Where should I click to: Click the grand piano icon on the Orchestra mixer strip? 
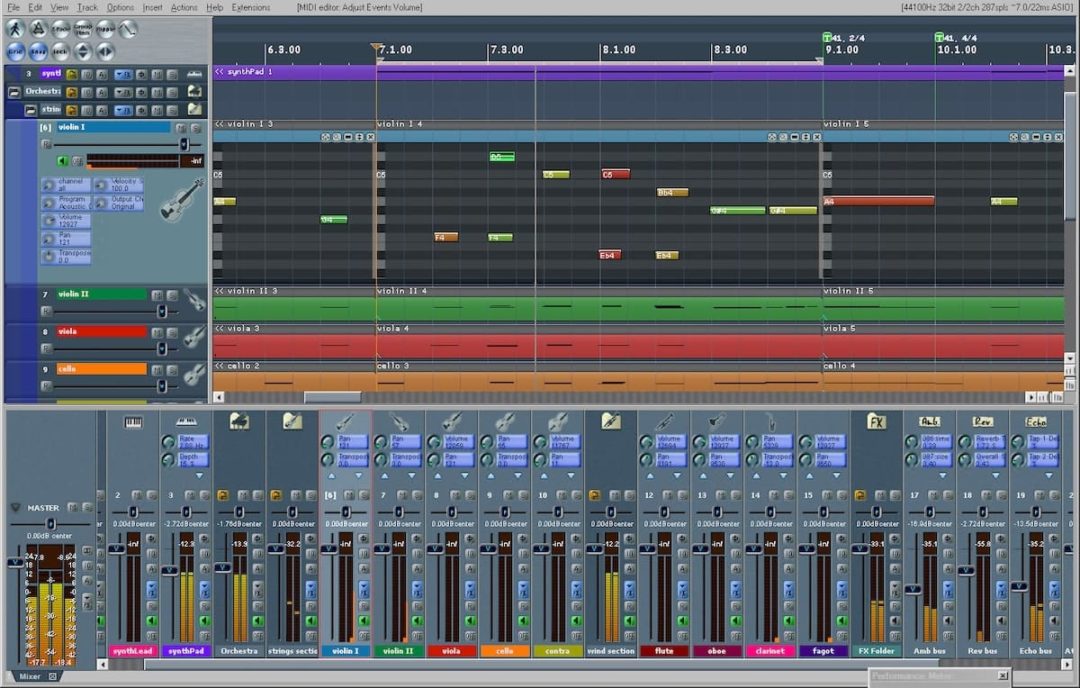click(x=238, y=420)
